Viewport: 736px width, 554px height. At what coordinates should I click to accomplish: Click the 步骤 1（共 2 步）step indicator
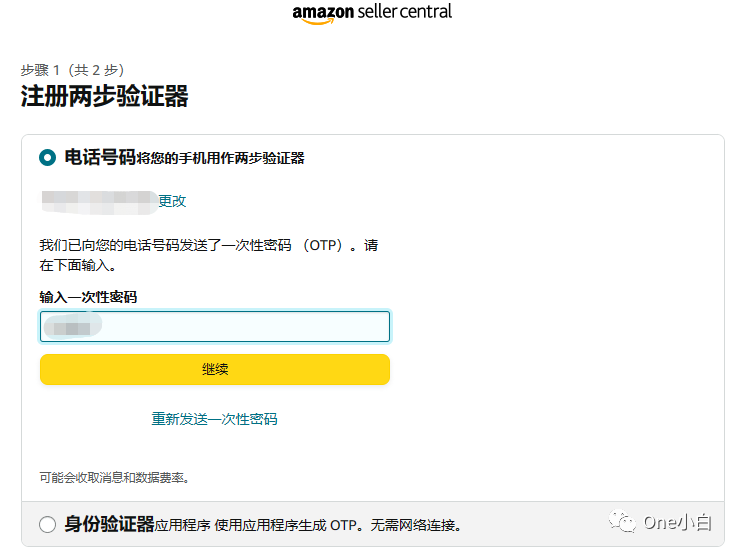coord(72,70)
